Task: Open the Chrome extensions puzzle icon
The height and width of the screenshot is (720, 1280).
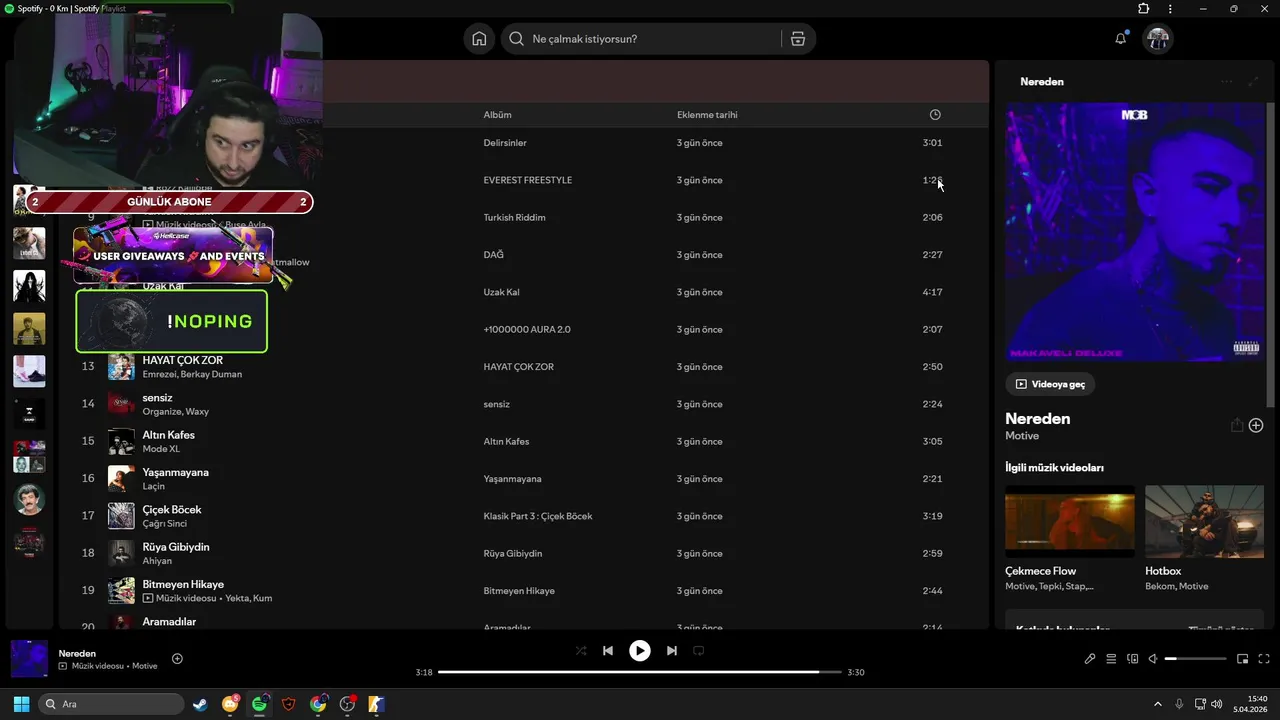Action: pyautogui.click(x=1144, y=9)
